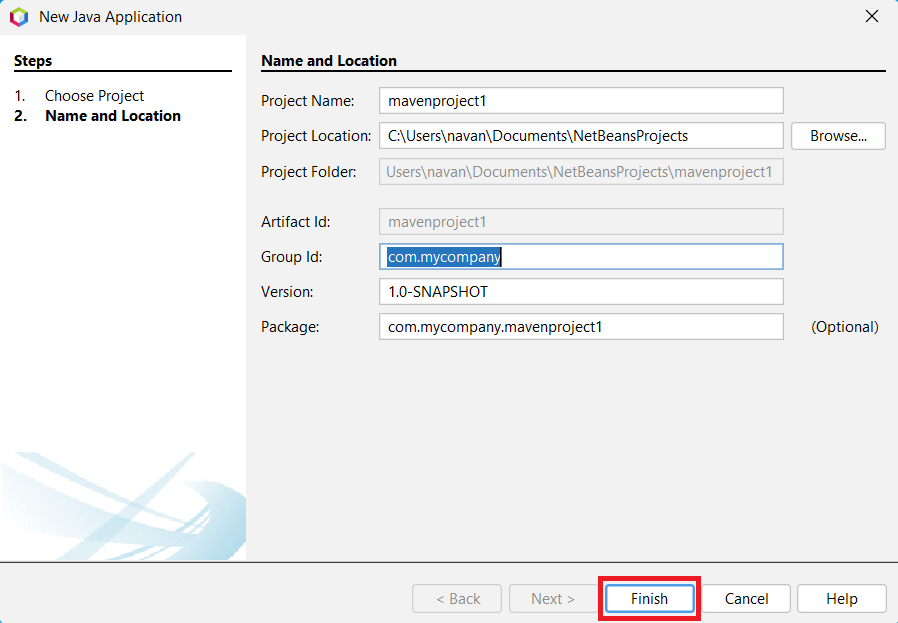
Task: Select the 'Name and Location' step in Steps list
Action: tap(113, 116)
